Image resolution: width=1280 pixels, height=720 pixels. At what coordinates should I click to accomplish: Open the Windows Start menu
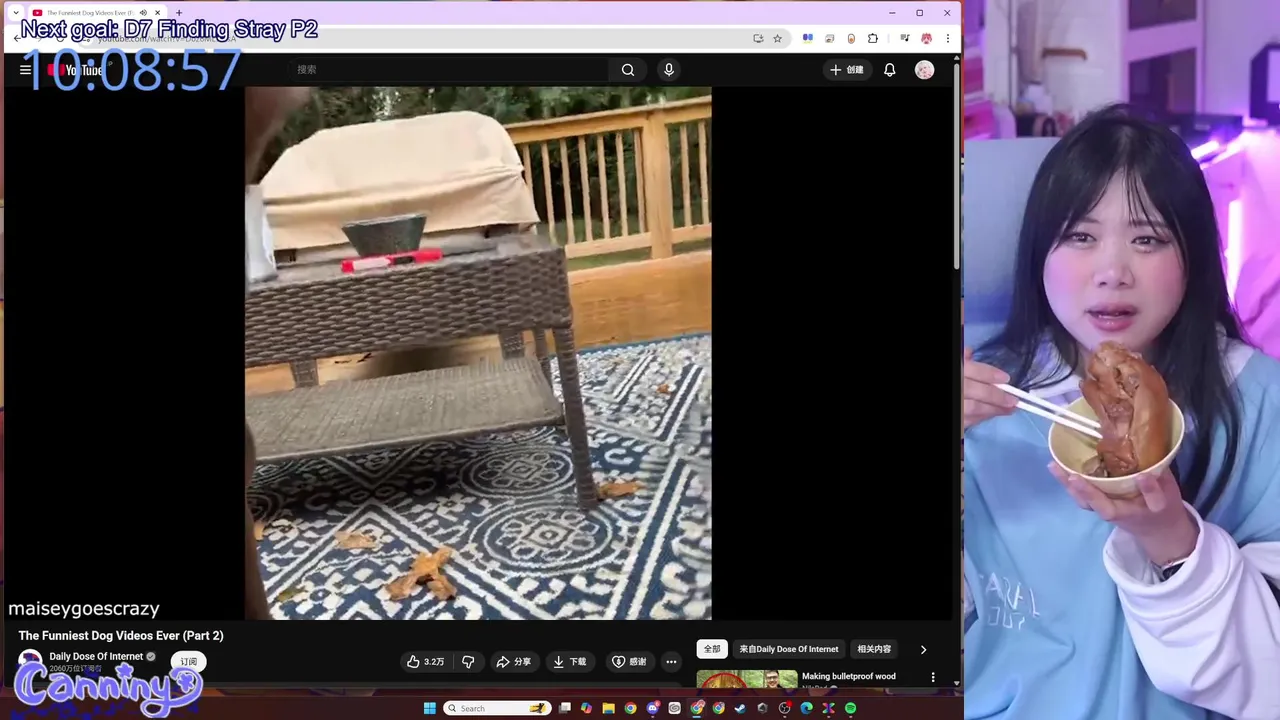coord(430,708)
